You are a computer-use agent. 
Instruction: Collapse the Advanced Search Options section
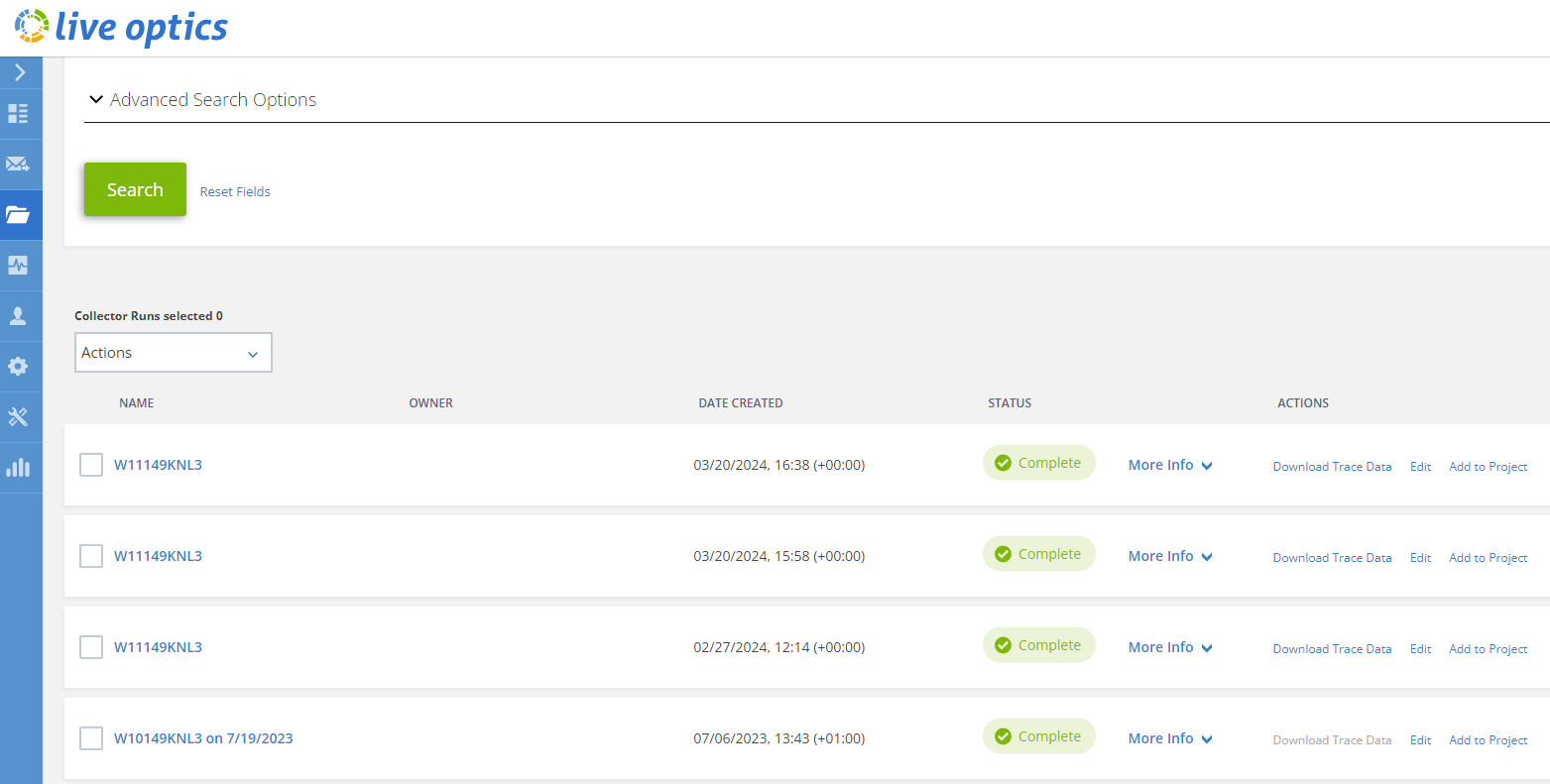pos(96,100)
